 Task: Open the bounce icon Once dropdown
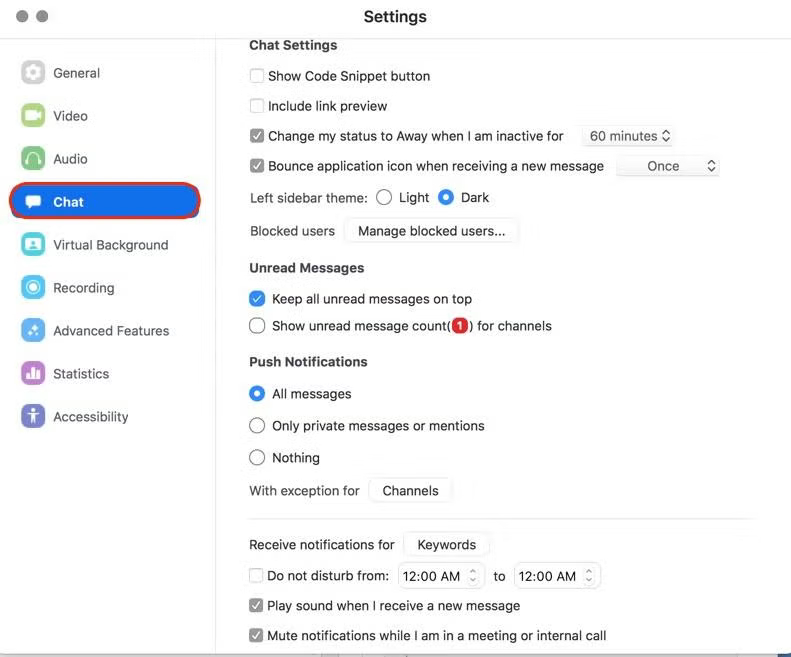[x=668, y=166]
